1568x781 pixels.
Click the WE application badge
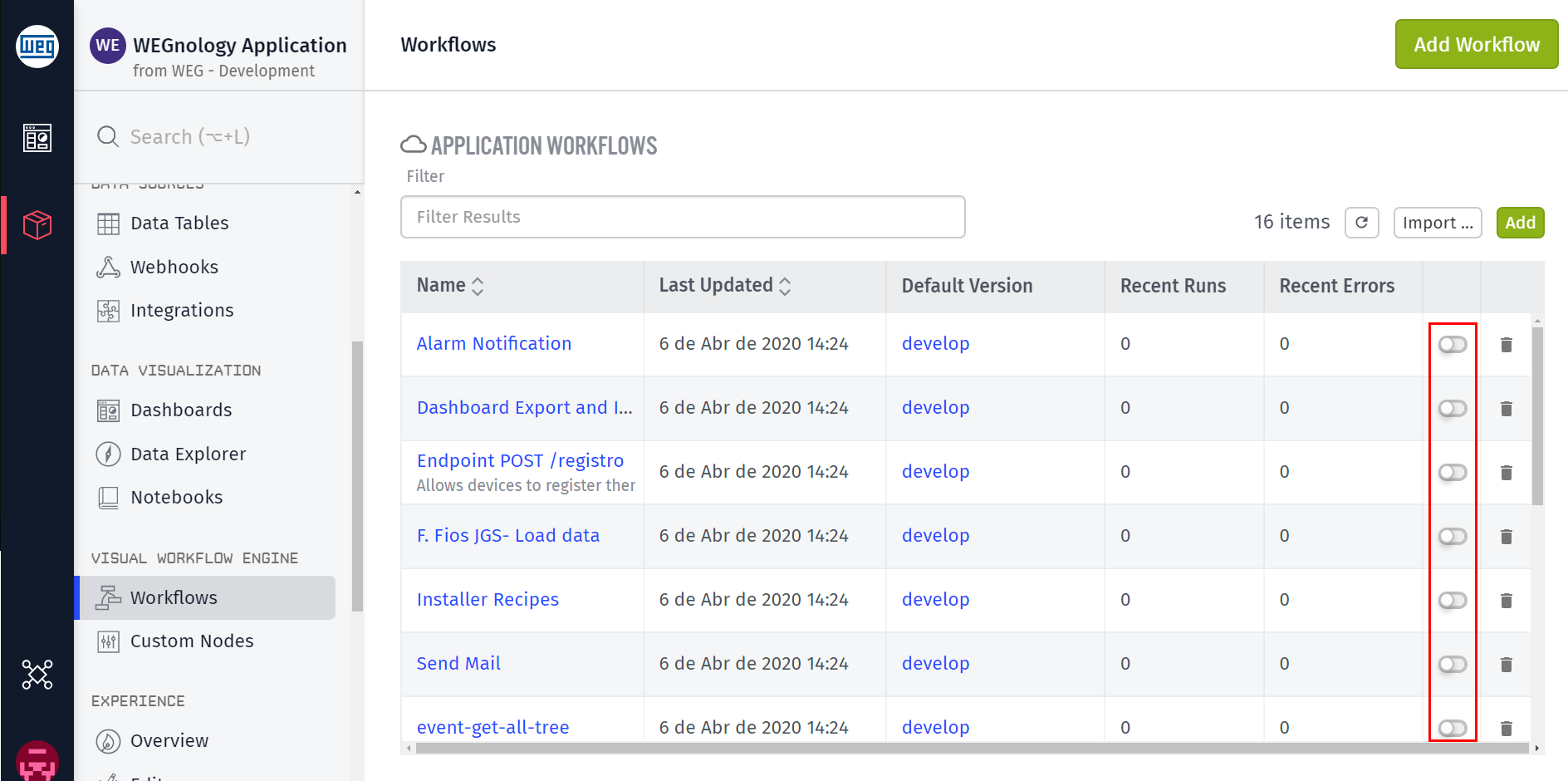click(108, 46)
